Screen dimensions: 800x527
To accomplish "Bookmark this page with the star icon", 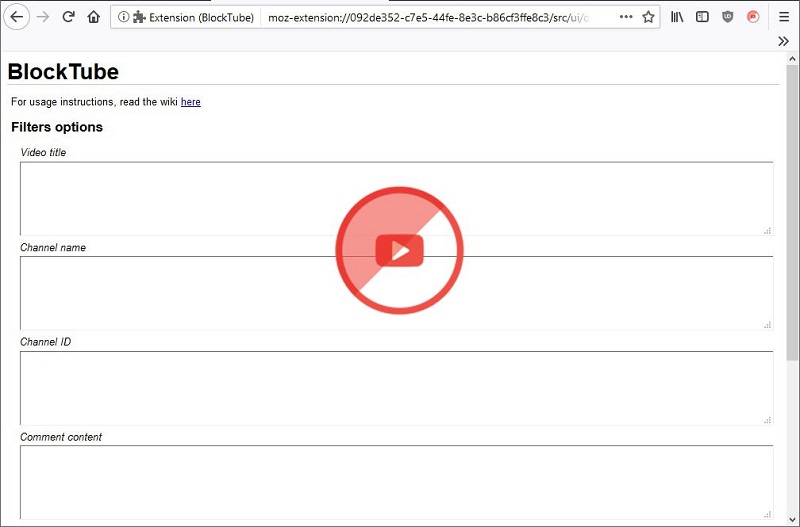I will (x=648, y=17).
